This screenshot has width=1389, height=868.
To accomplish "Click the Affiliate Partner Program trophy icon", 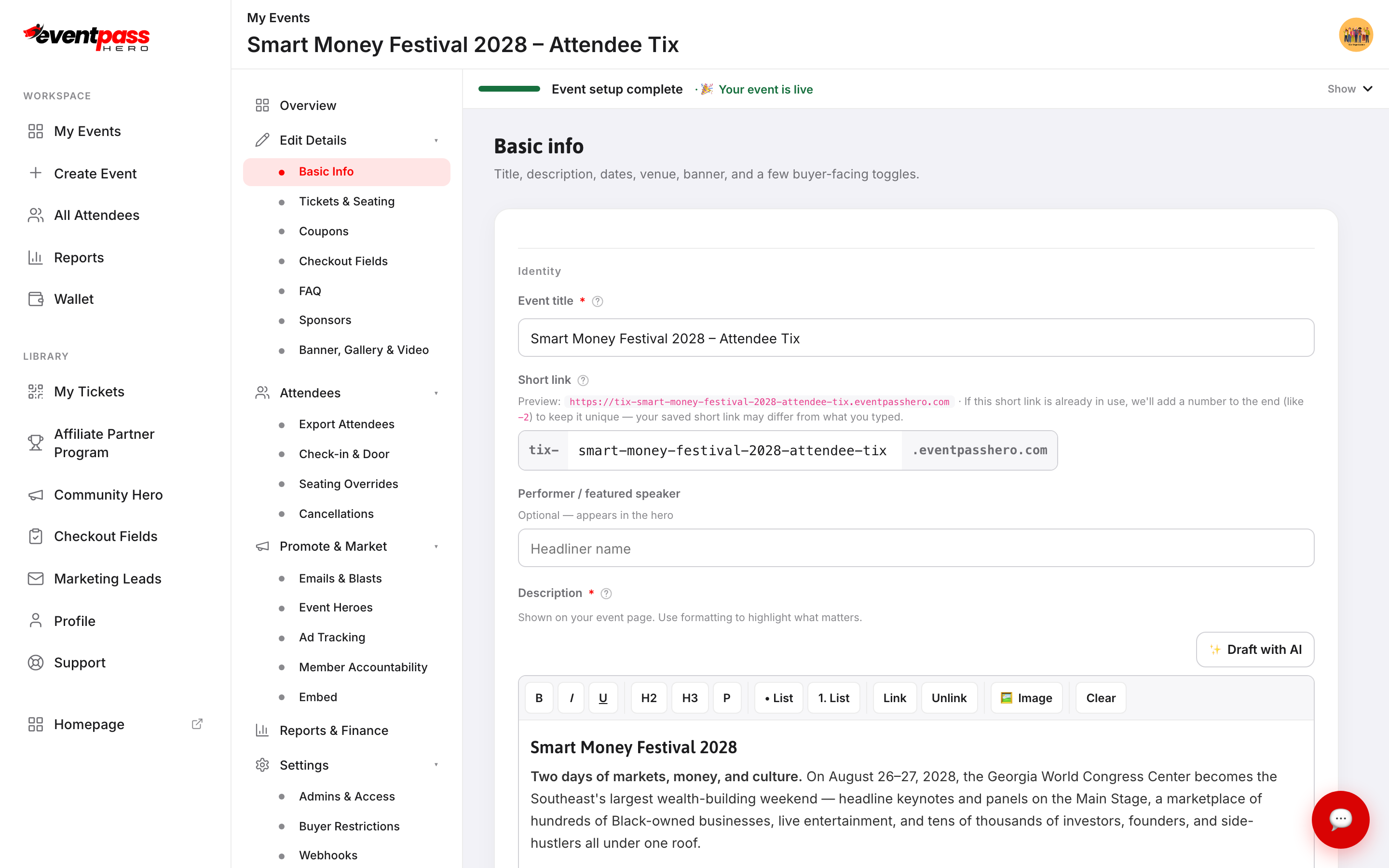I will pos(36,443).
